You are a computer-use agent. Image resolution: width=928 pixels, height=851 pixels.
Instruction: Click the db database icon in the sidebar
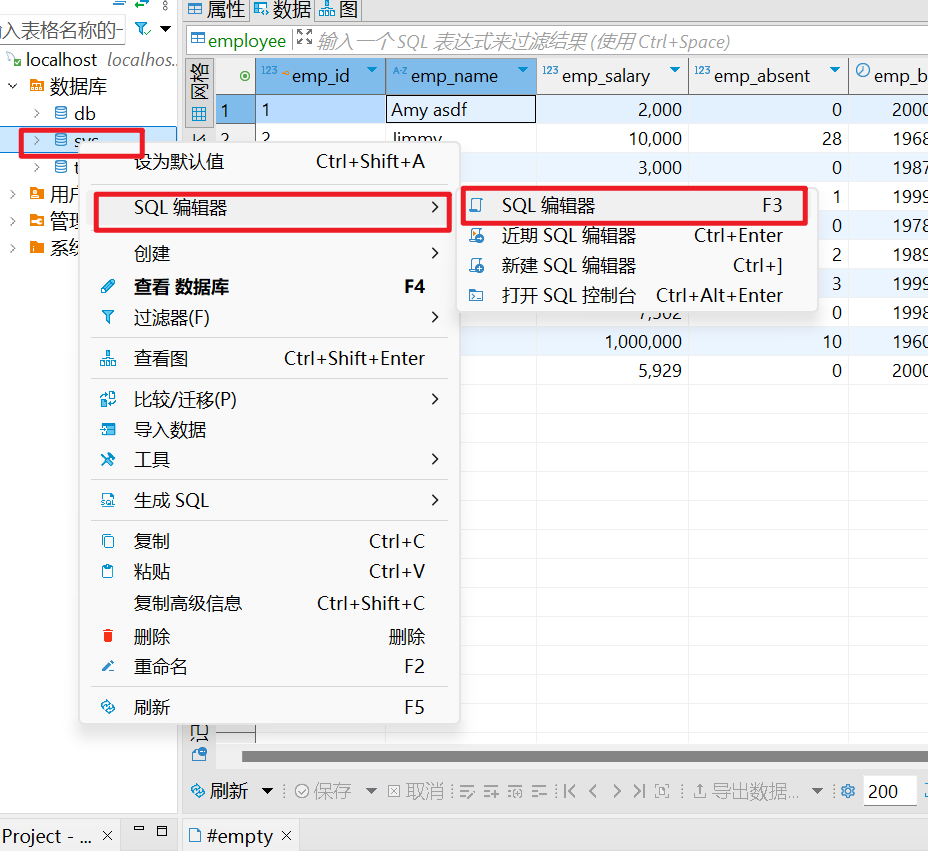pyautogui.click(x=62, y=113)
